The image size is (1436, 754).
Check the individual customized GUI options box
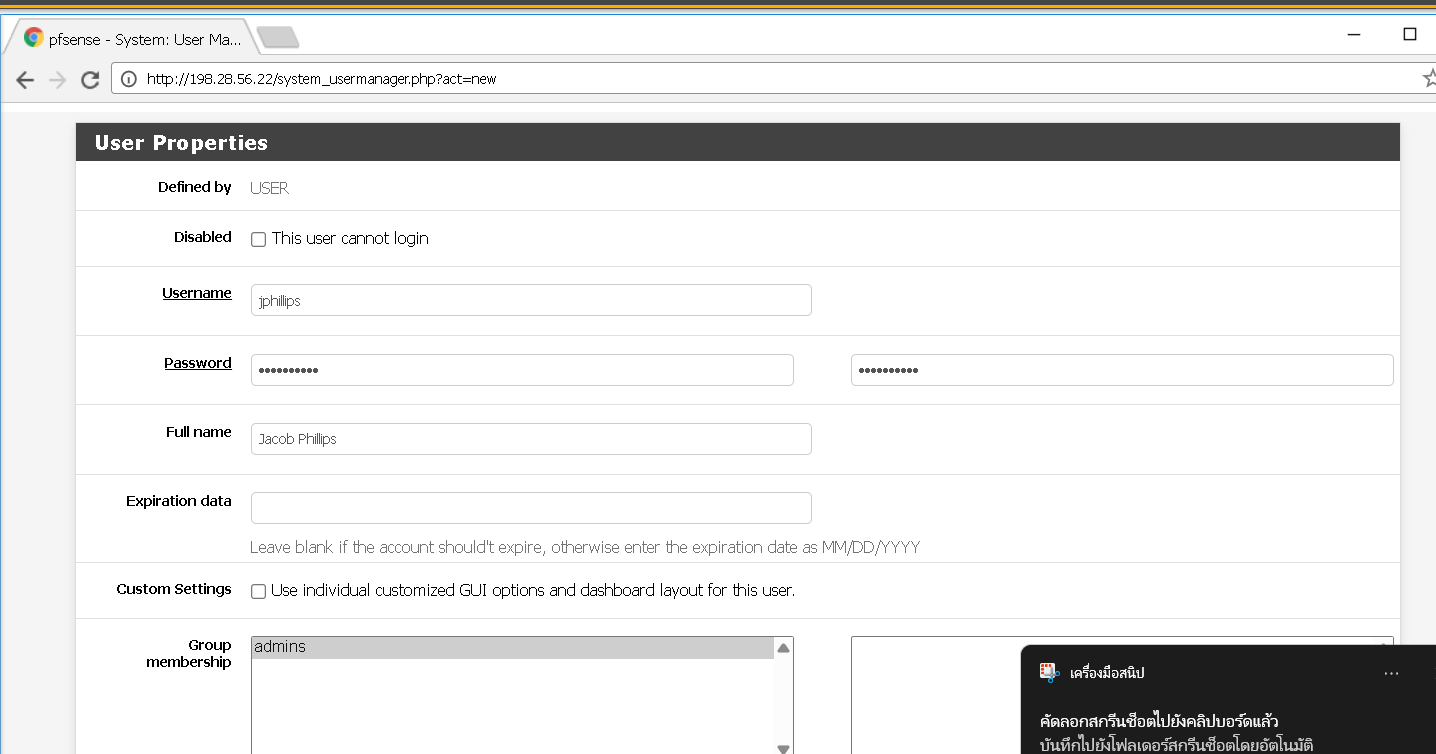[x=258, y=591]
